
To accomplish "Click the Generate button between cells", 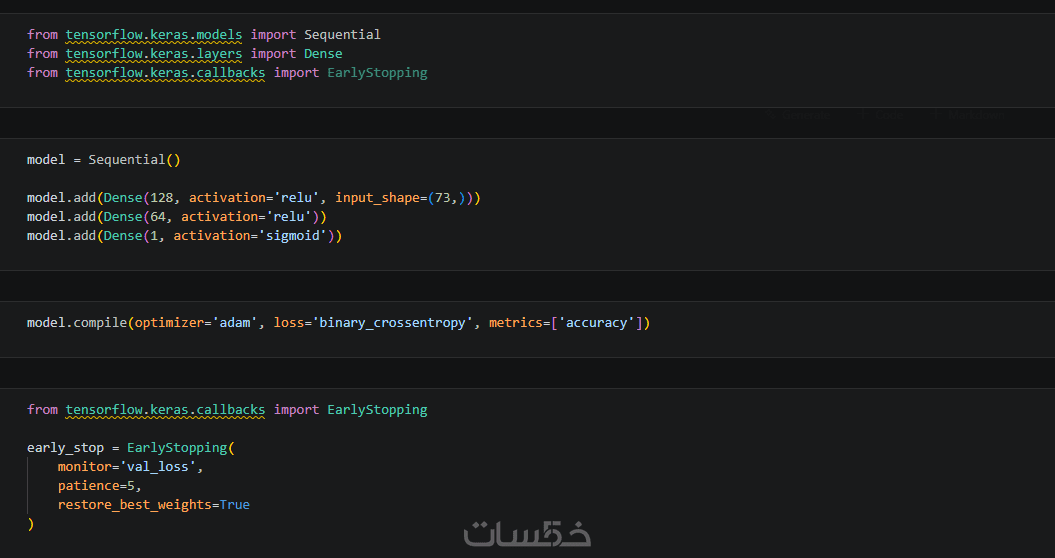I will click(804, 116).
